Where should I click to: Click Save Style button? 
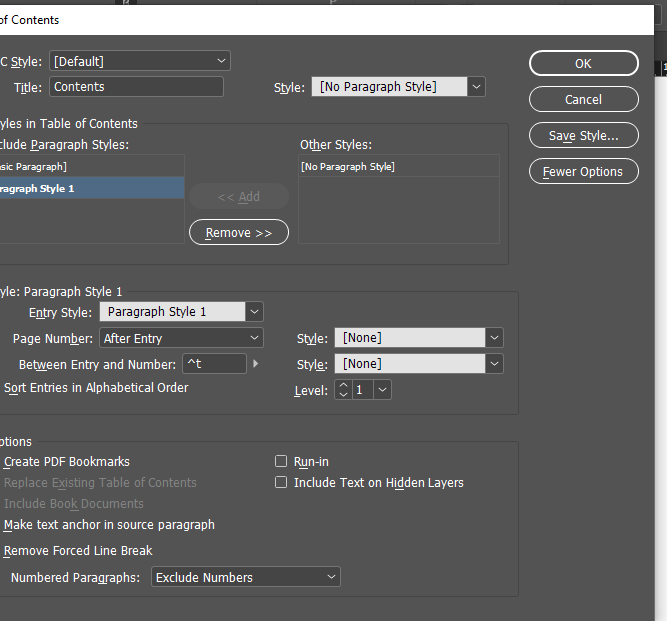[583, 135]
